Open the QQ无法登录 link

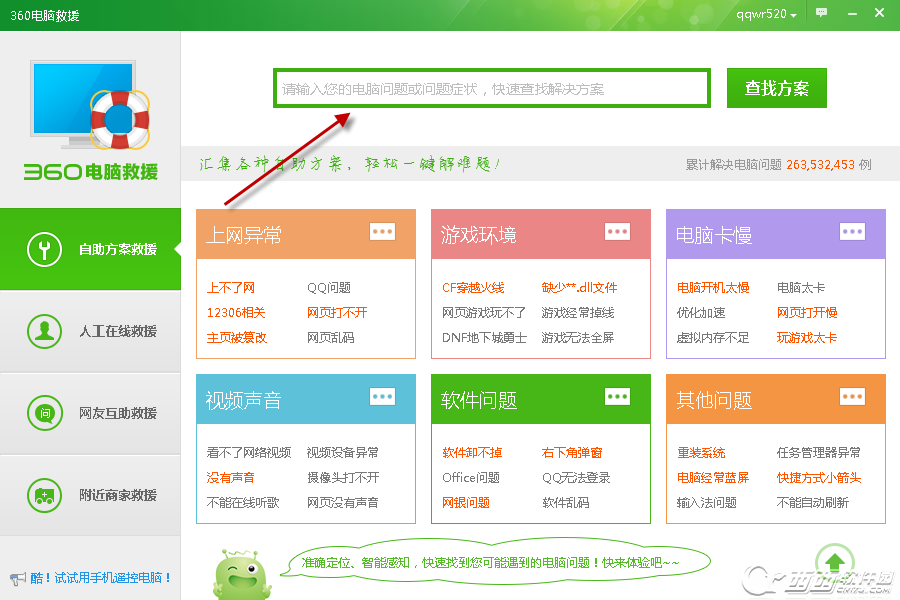click(576, 478)
